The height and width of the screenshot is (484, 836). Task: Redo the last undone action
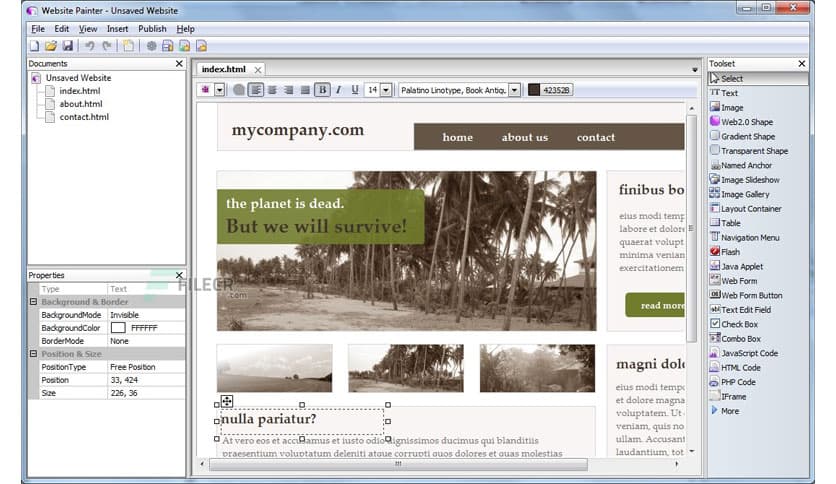107,46
